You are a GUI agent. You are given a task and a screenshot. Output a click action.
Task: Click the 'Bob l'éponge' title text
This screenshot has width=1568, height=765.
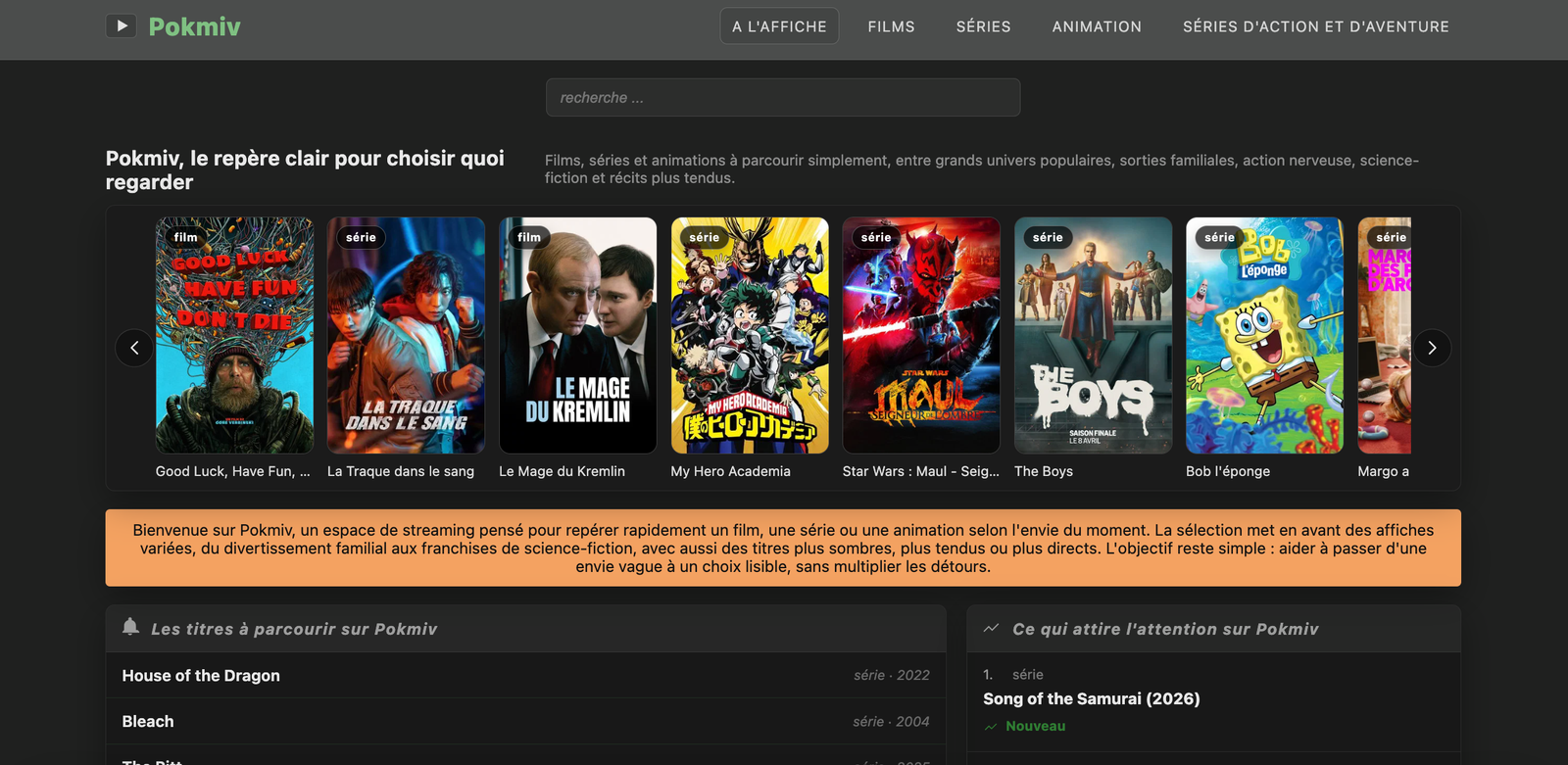coord(1228,471)
